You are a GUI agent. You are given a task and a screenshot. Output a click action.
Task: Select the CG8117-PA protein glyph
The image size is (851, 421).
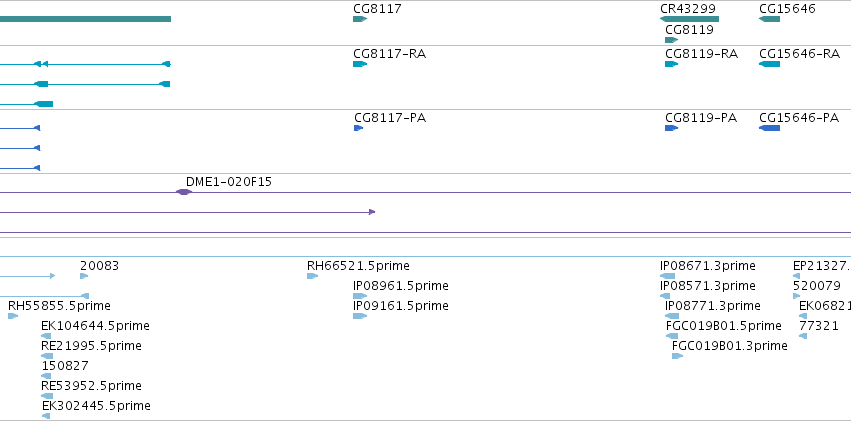(x=358, y=128)
